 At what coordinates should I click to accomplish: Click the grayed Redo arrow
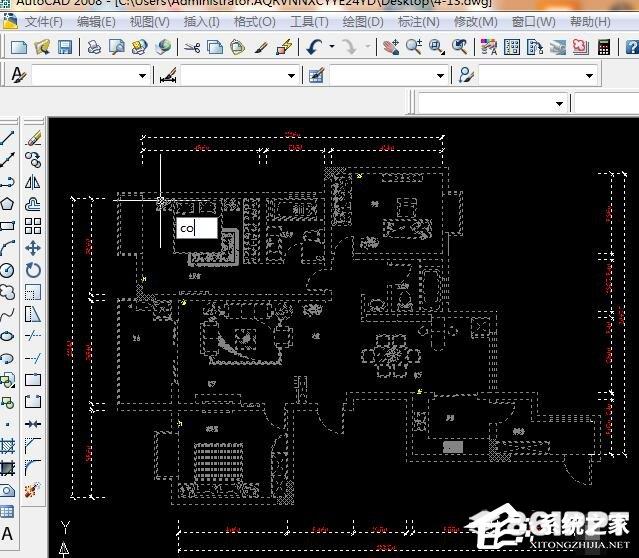[x=349, y=47]
